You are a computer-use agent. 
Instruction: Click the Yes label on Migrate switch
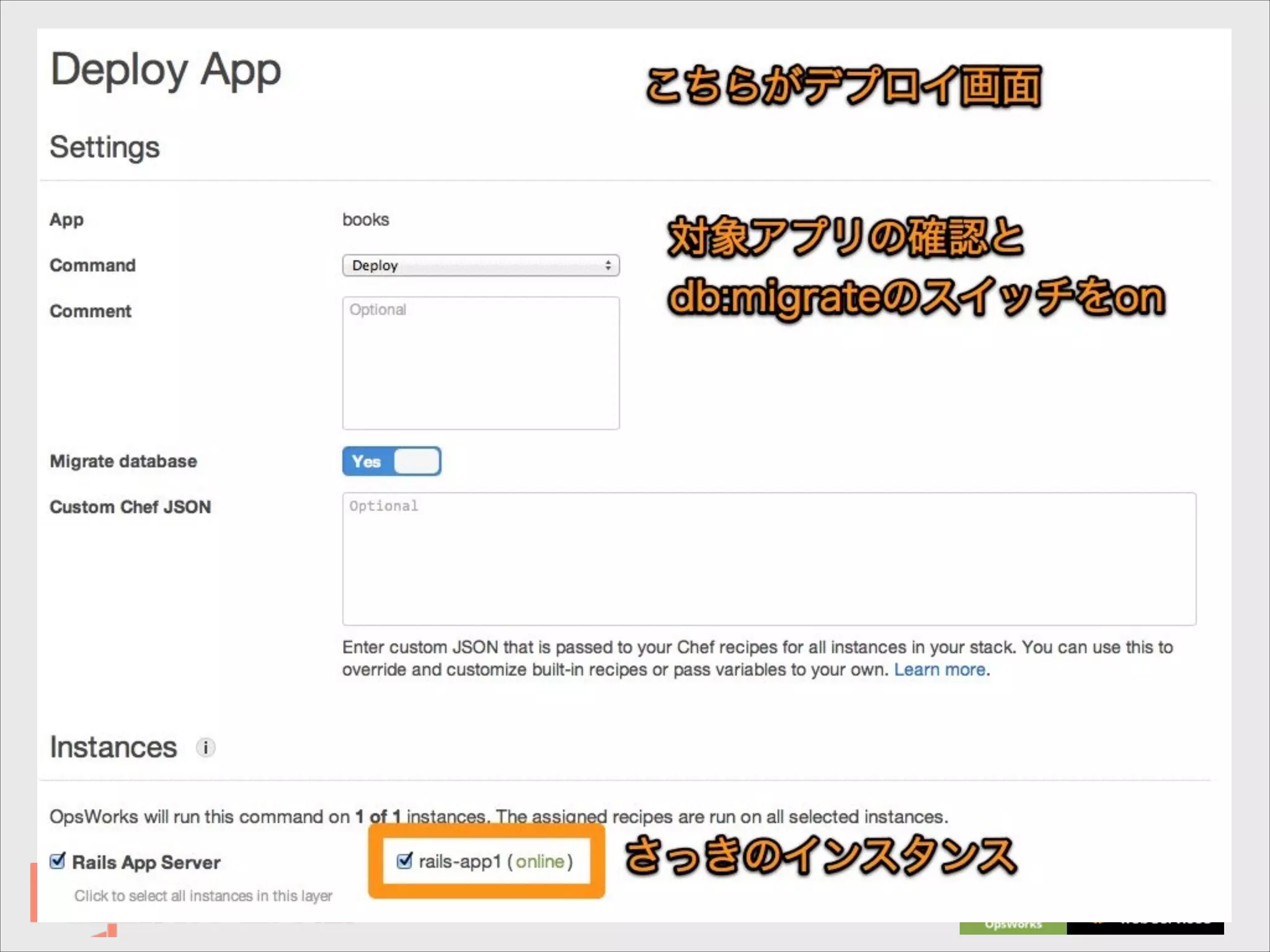[x=366, y=462]
